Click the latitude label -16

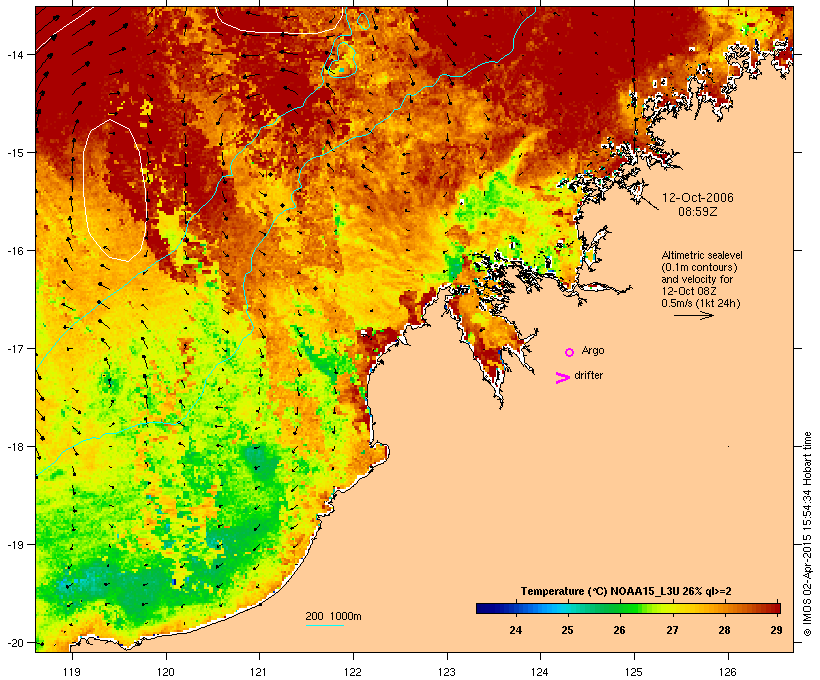(15, 251)
